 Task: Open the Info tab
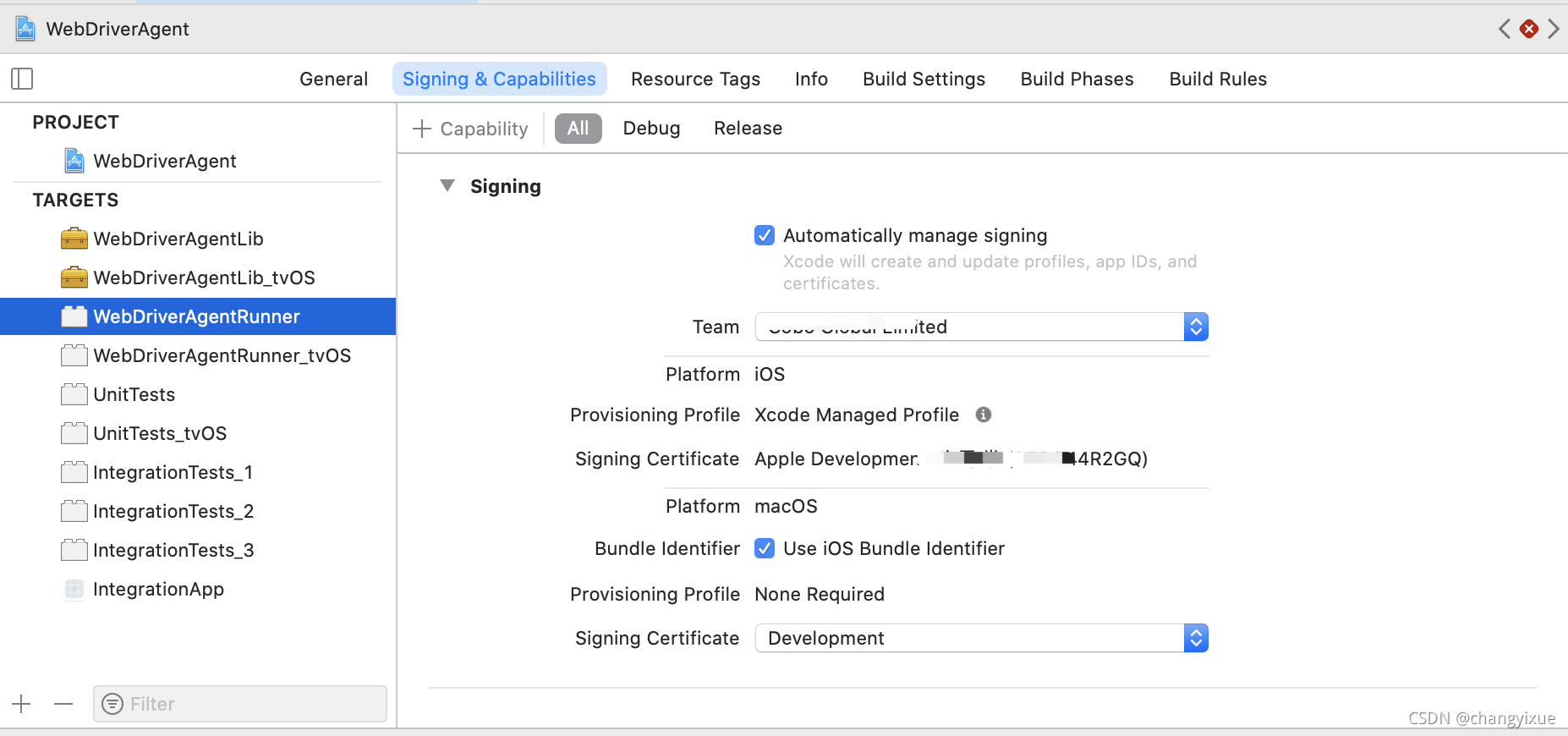tap(811, 79)
